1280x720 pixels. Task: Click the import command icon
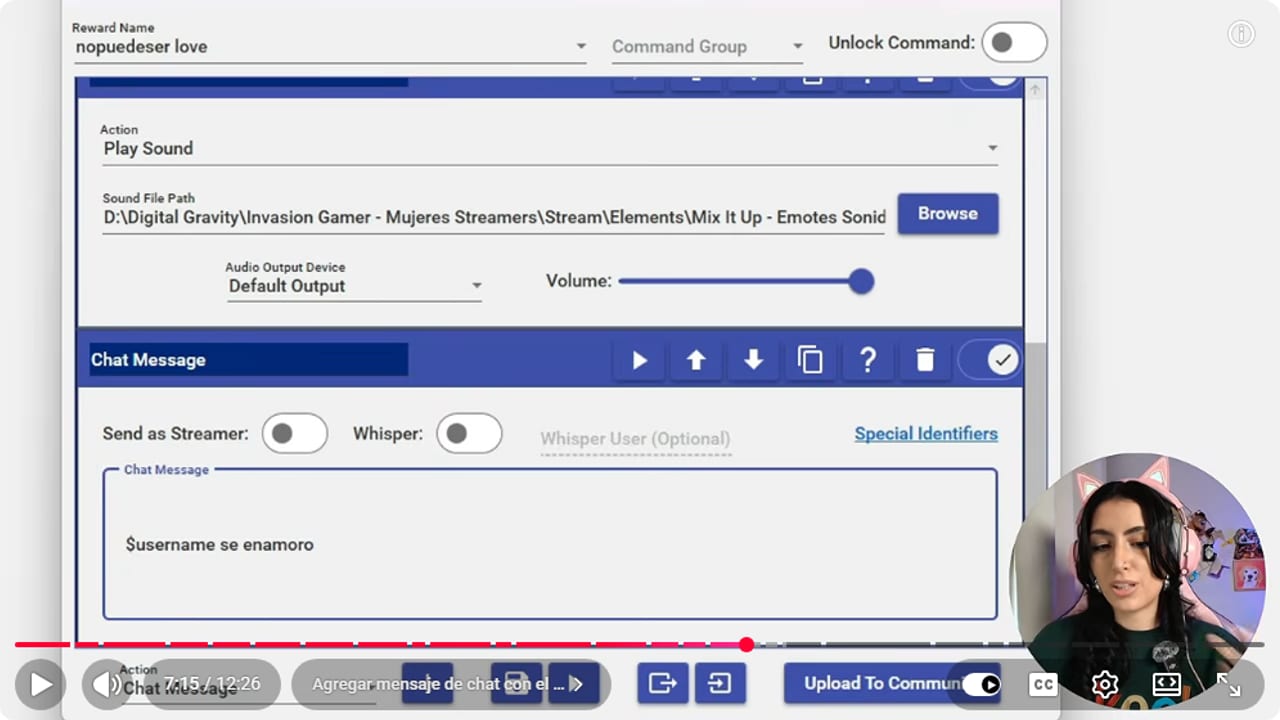[720, 684]
